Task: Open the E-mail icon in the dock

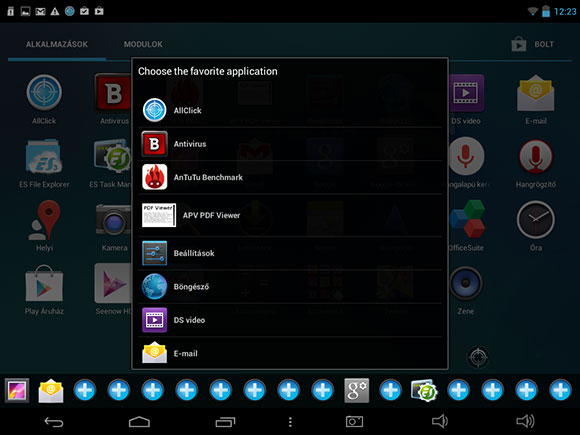Action: click(51, 391)
